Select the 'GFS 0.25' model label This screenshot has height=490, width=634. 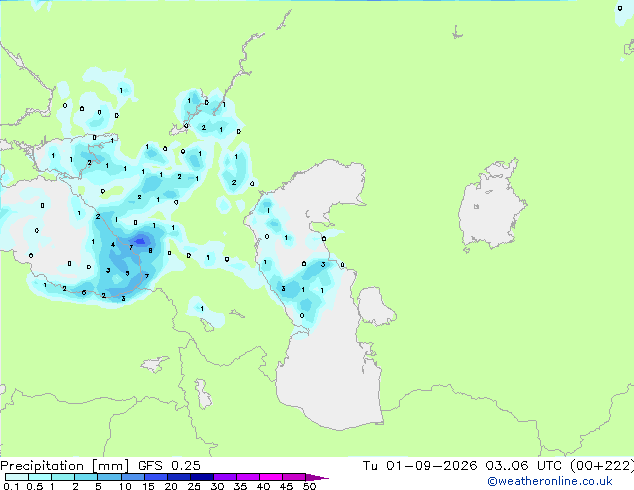(x=169, y=466)
